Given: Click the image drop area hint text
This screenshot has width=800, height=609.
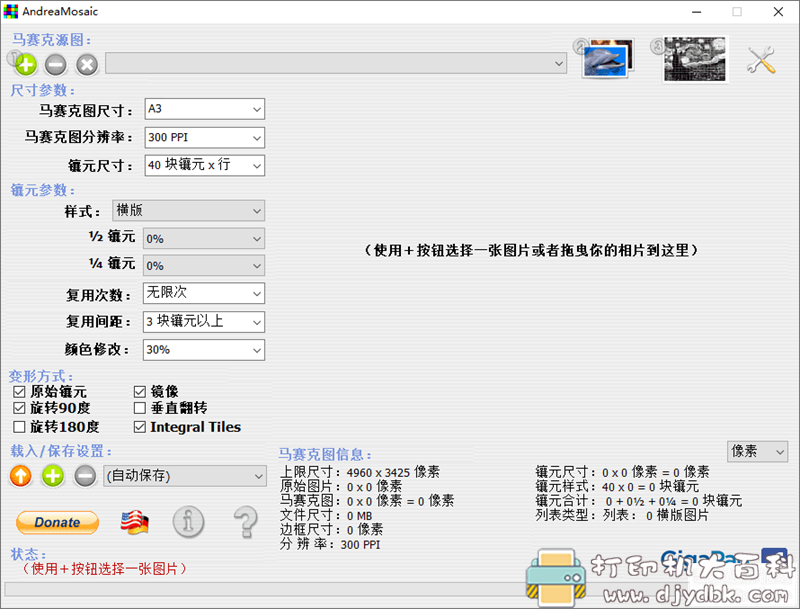Looking at the screenshot, I should click(531, 250).
